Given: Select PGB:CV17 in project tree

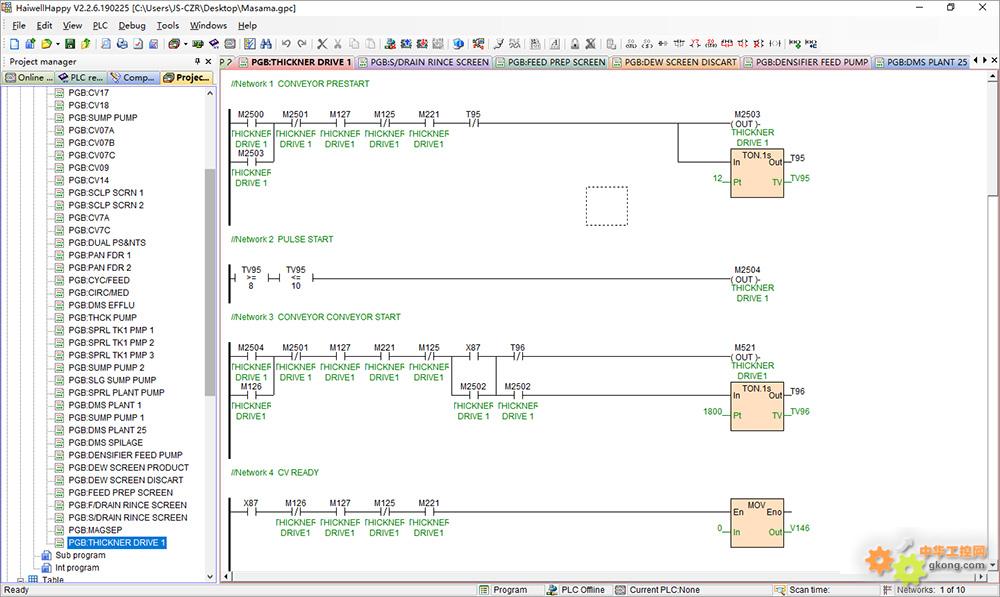Looking at the screenshot, I should 88,92.
